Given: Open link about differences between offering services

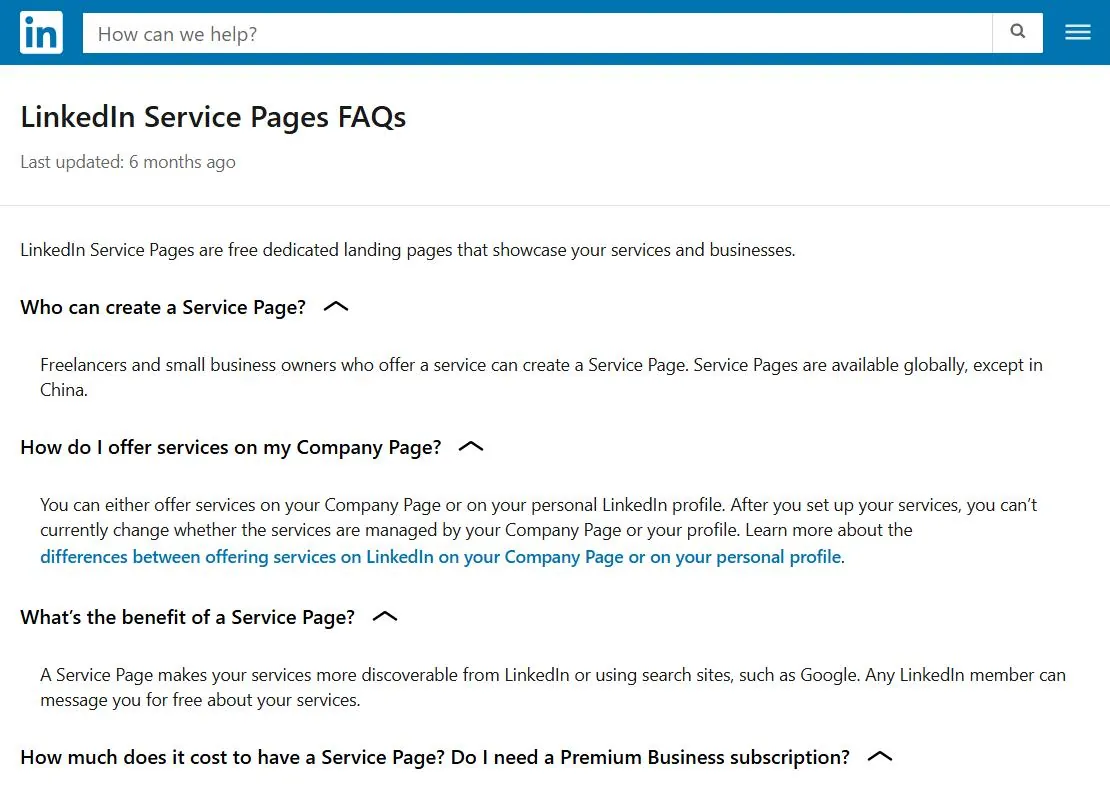Looking at the screenshot, I should coord(441,557).
